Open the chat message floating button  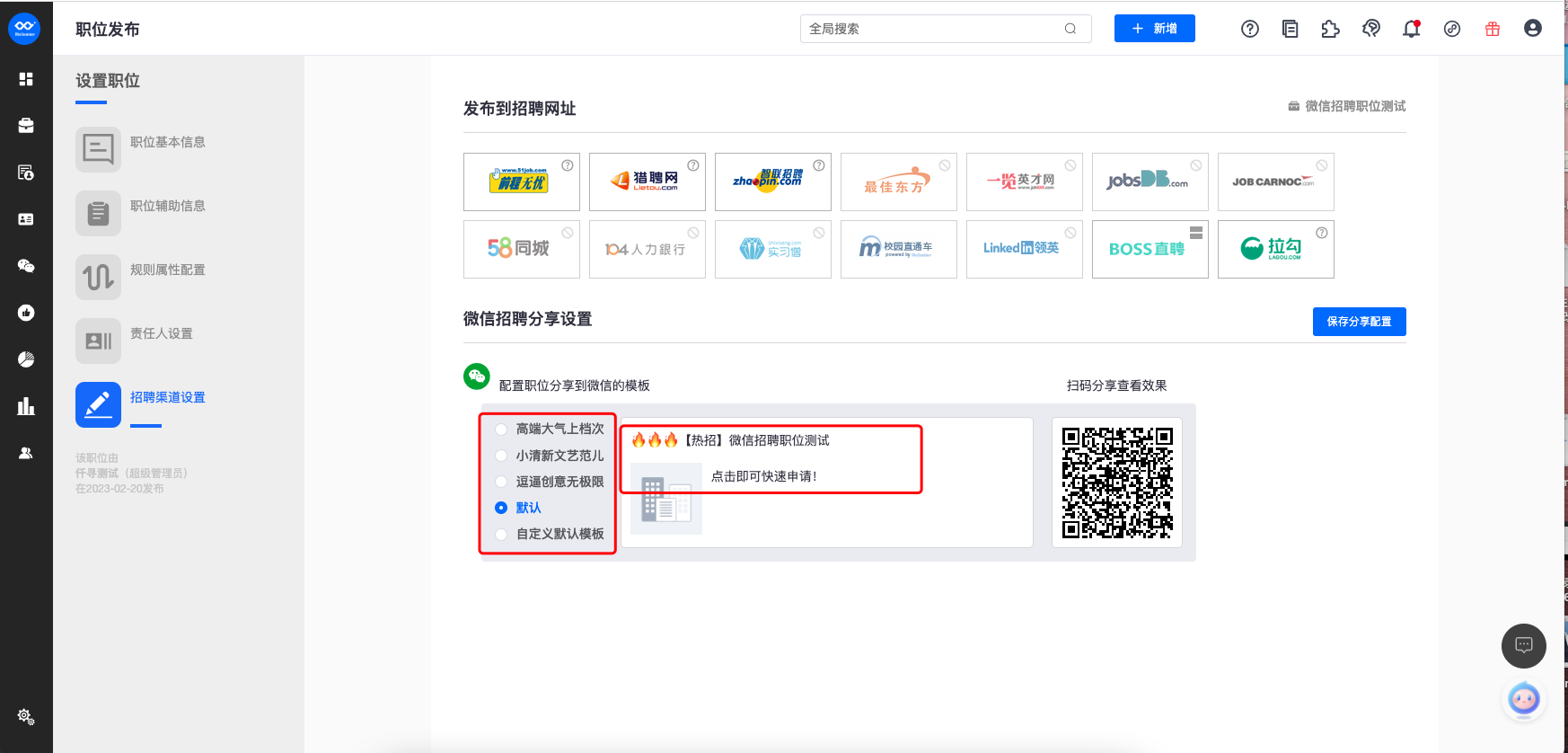[1524, 645]
